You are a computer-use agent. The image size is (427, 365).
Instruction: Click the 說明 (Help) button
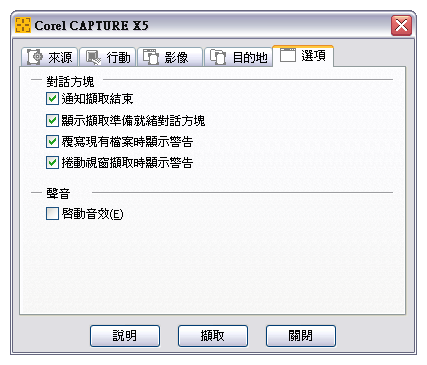tap(125, 336)
